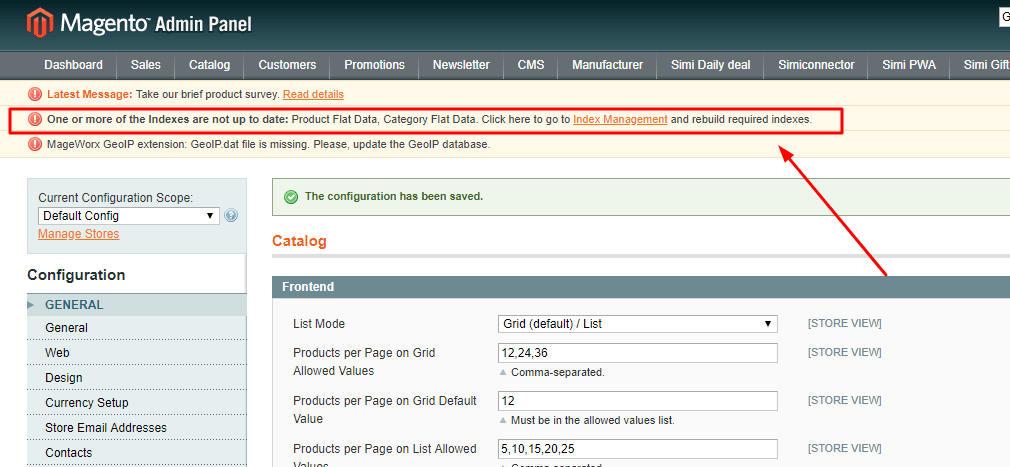Open the List Mode dropdown
Viewport: 1010px width, 467px height.
637,323
